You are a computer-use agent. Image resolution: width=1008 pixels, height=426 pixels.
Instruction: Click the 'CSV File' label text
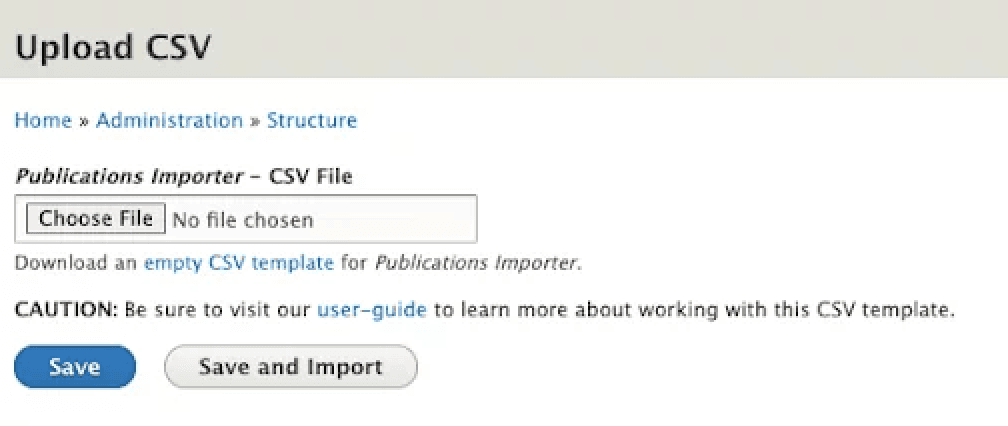point(311,177)
